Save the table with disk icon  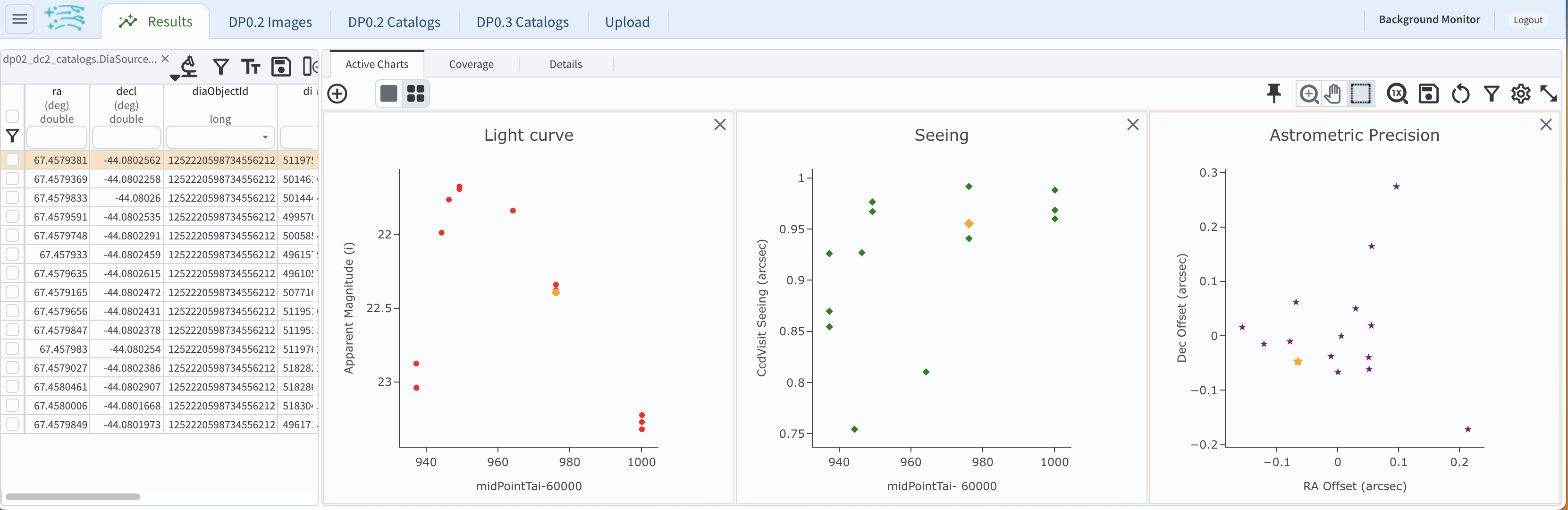[281, 67]
